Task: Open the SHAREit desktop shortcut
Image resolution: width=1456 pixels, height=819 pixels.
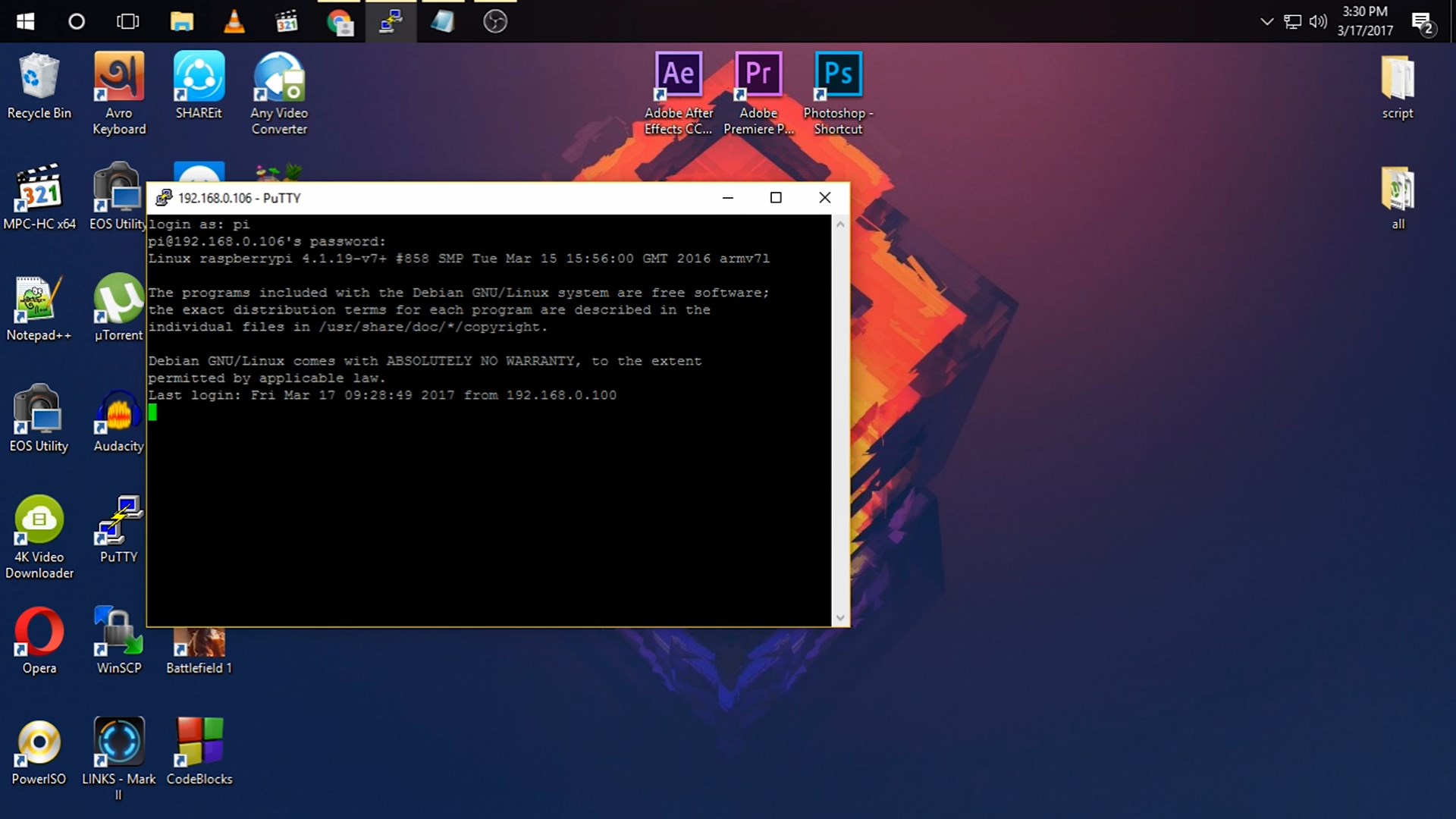Action: click(x=199, y=86)
